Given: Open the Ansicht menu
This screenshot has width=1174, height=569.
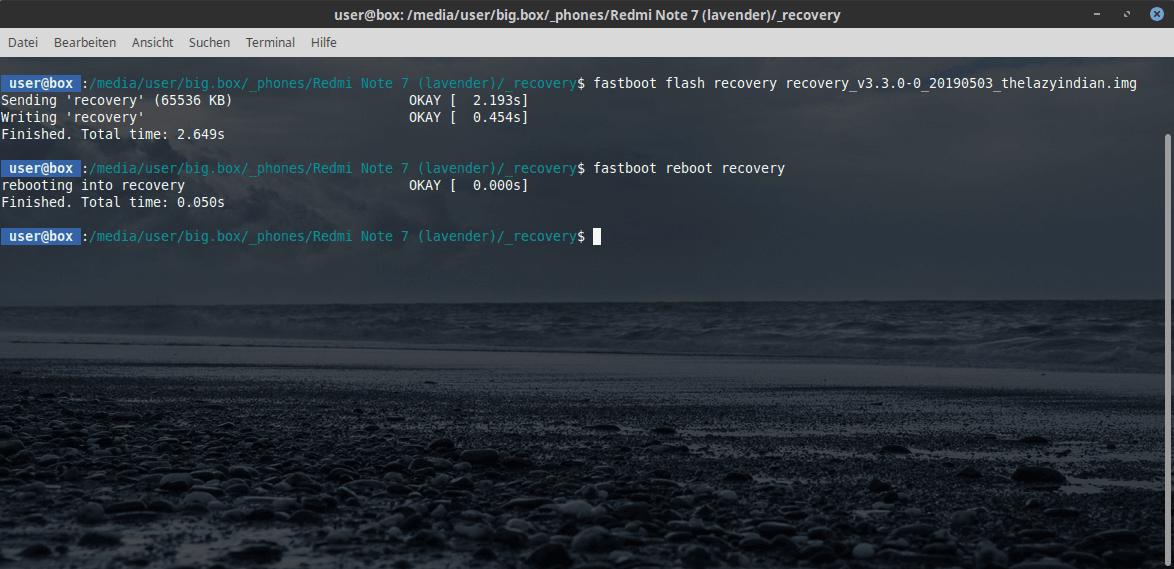Looking at the screenshot, I should pos(152,43).
